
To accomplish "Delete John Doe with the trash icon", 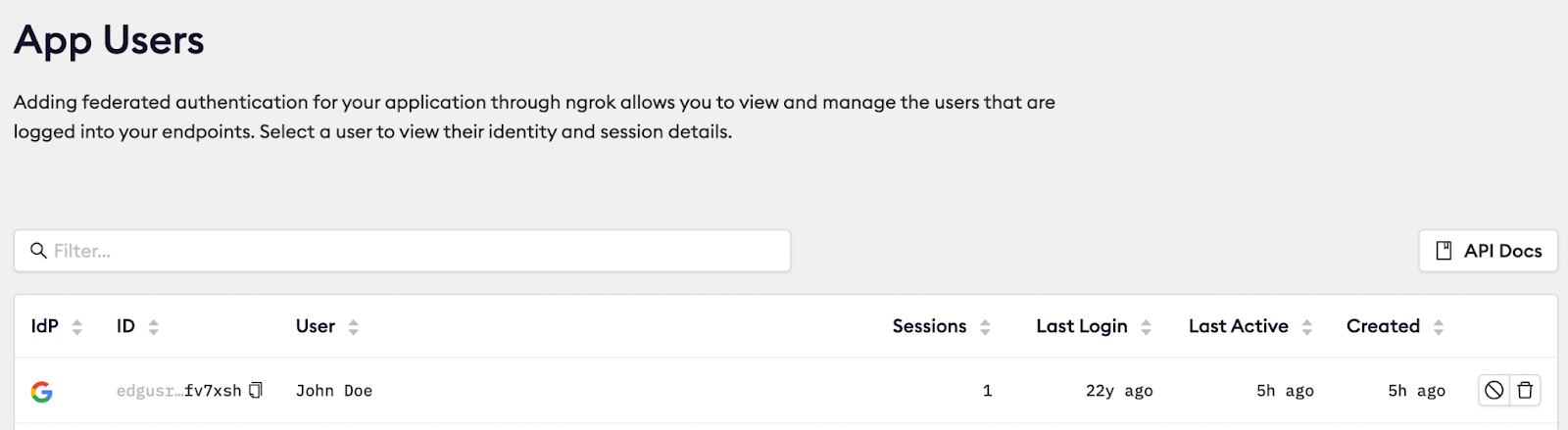I will [x=1525, y=391].
